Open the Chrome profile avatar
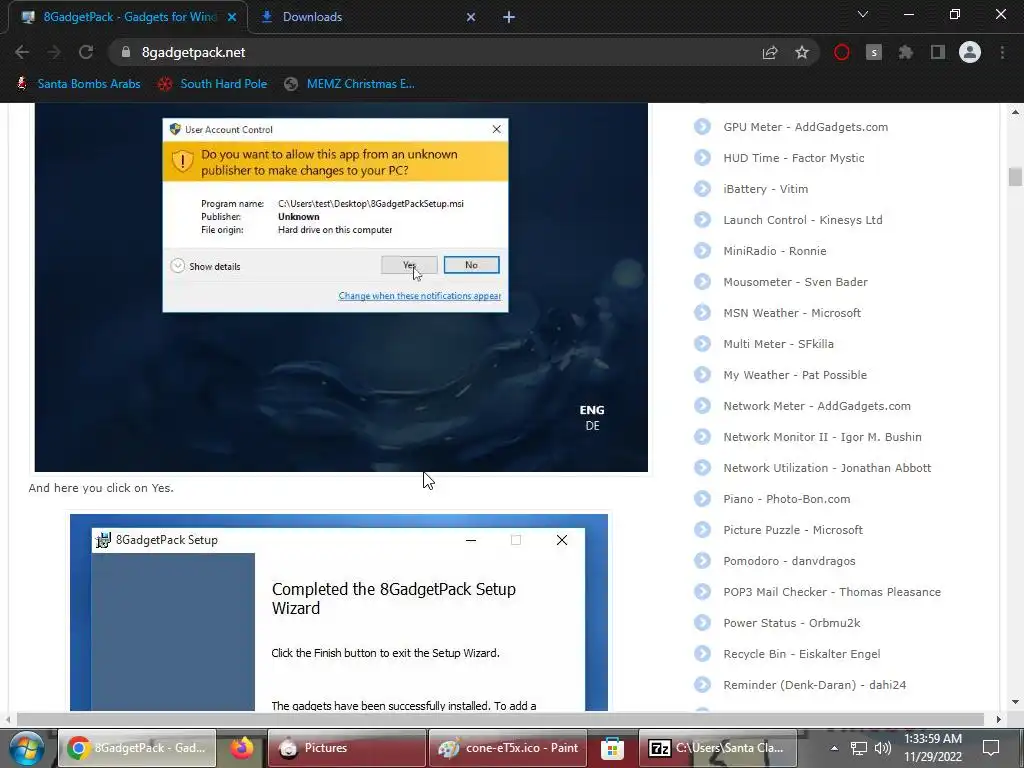Viewport: 1024px width, 768px height. pyautogui.click(x=970, y=52)
